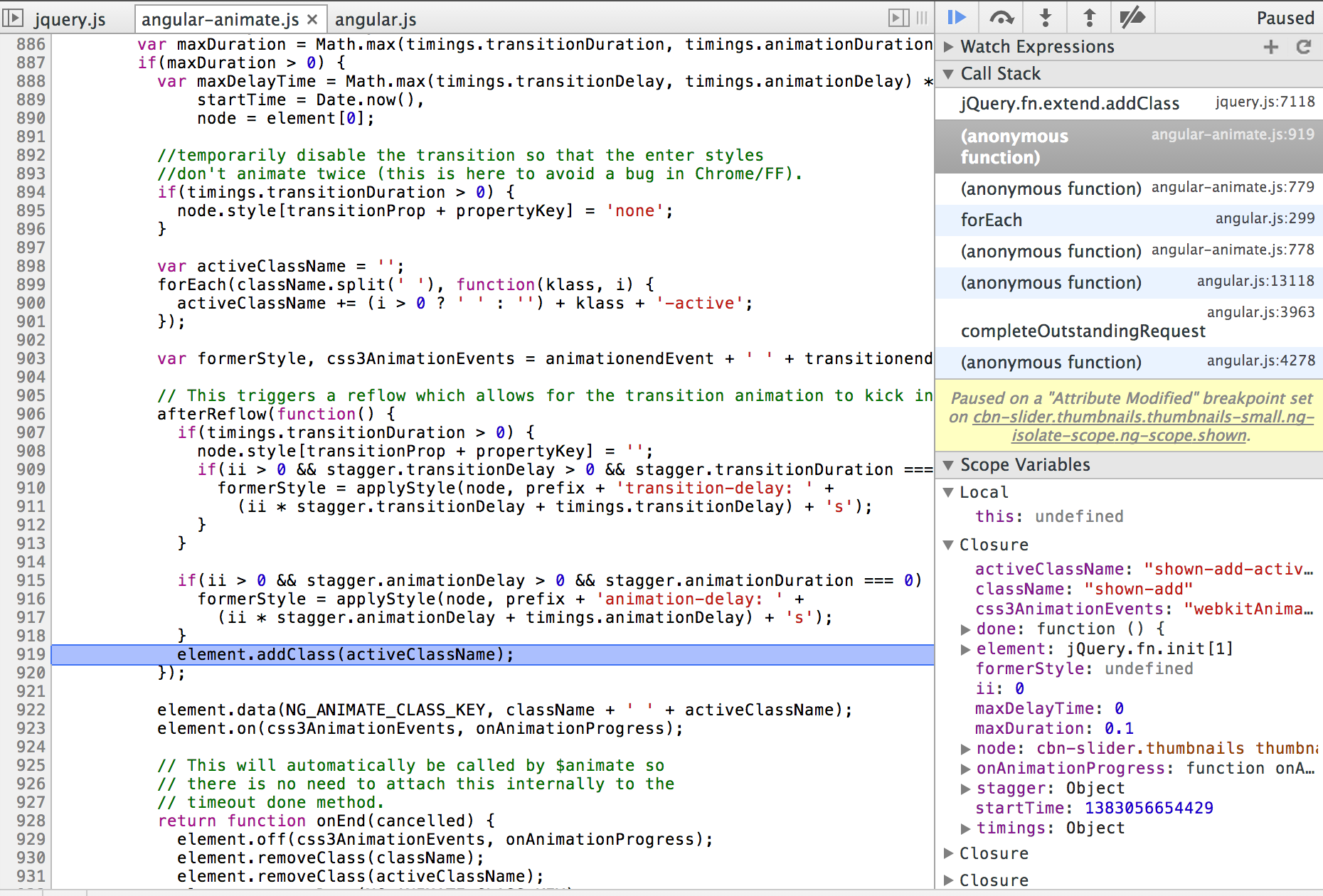Step out of current function
The width and height of the screenshot is (1323, 896).
click(1089, 17)
